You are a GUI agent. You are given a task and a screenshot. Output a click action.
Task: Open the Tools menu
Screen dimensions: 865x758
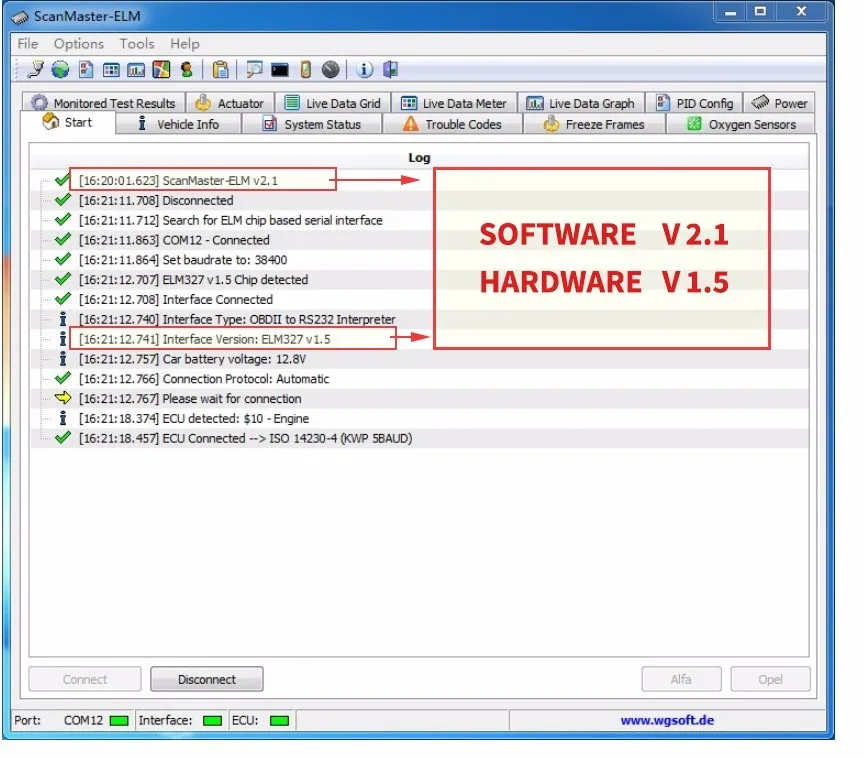click(x=137, y=44)
